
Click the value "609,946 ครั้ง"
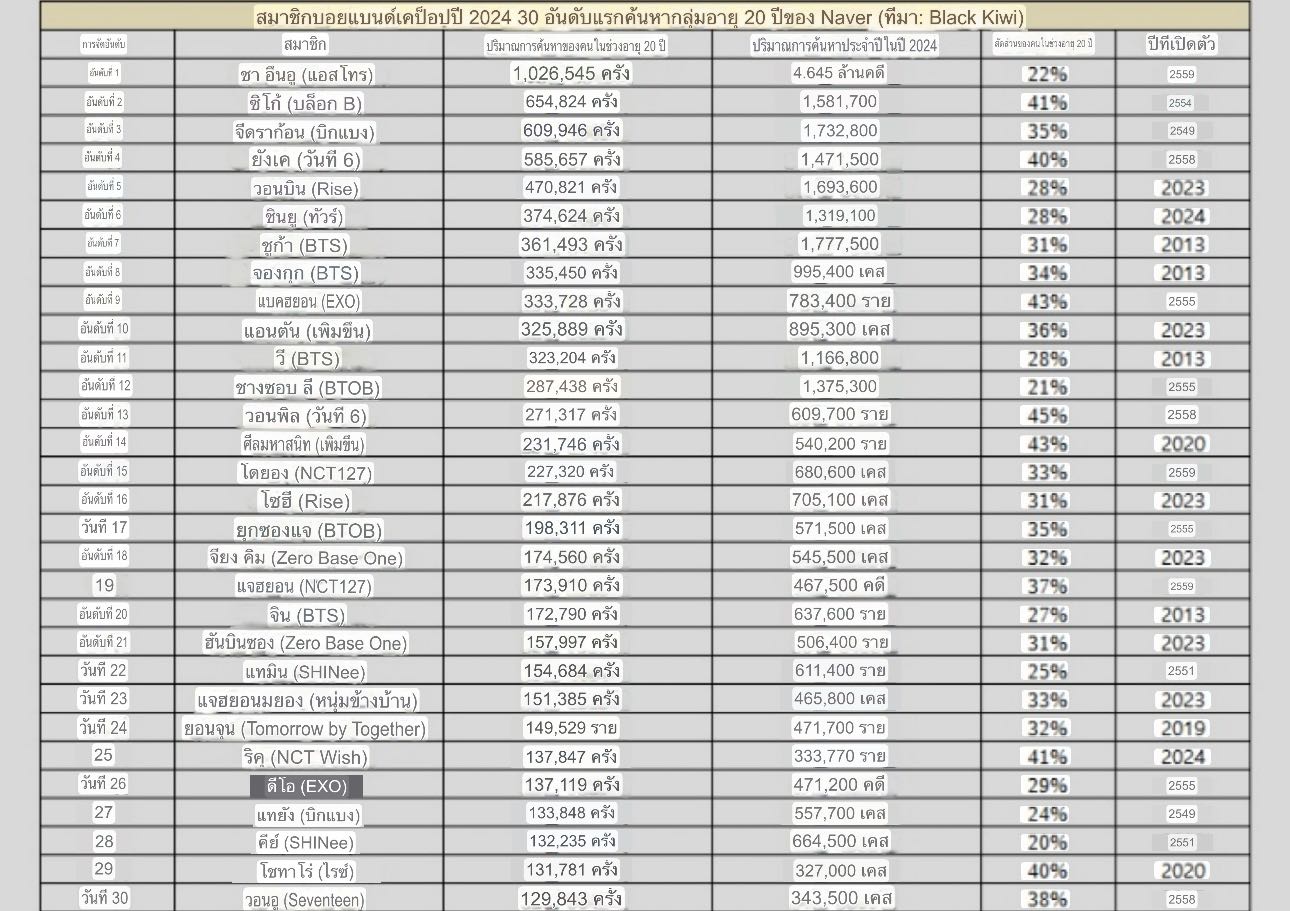point(571,130)
